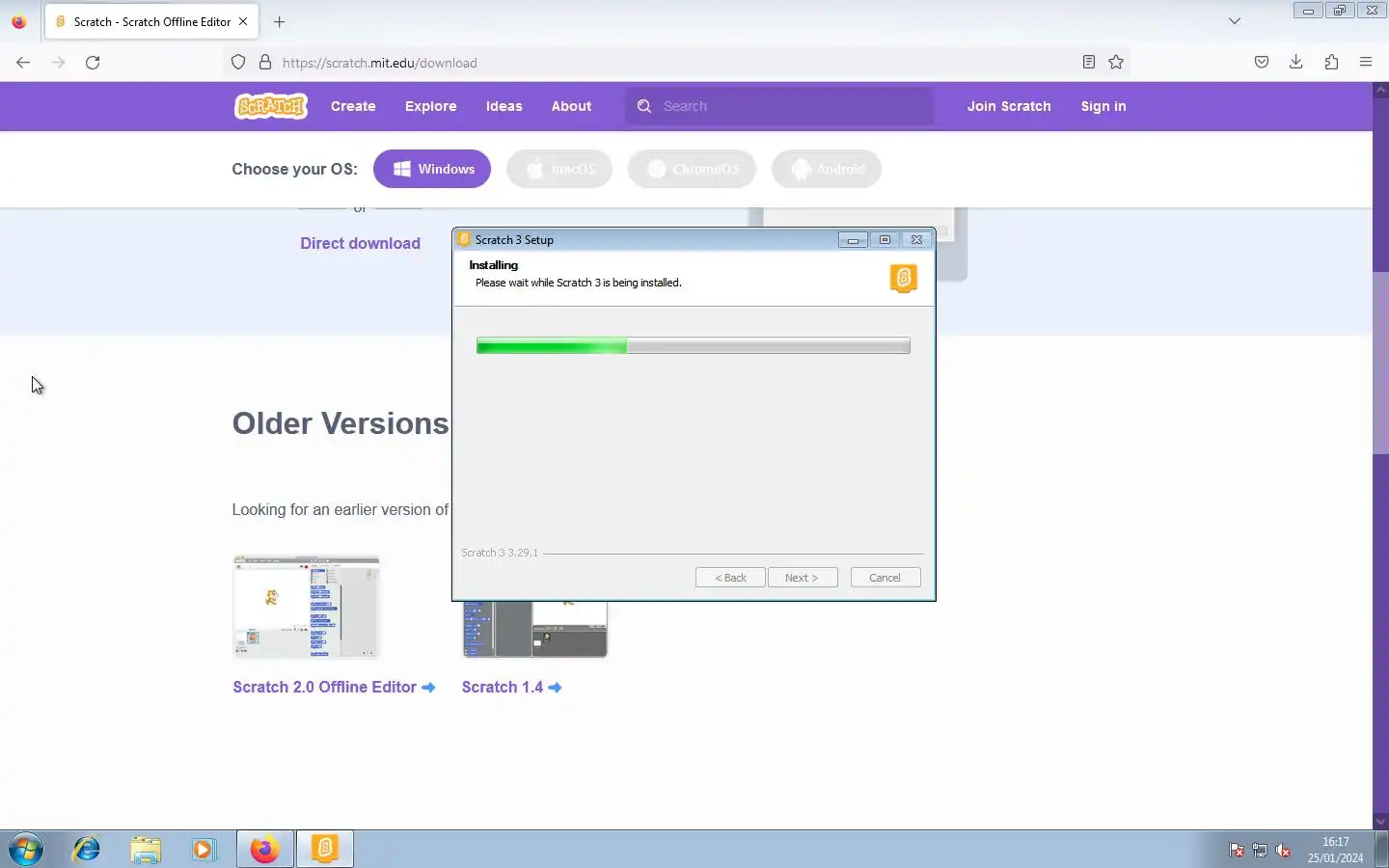
Task: Open Windows Media Player from the taskbar
Action: [x=204, y=850]
